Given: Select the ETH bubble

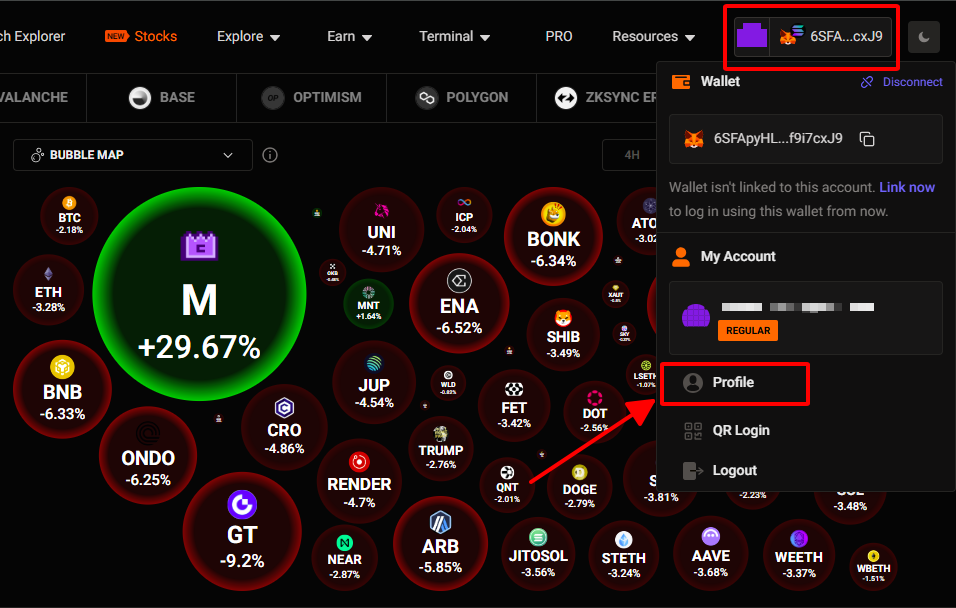Looking at the screenshot, I should point(48,290).
